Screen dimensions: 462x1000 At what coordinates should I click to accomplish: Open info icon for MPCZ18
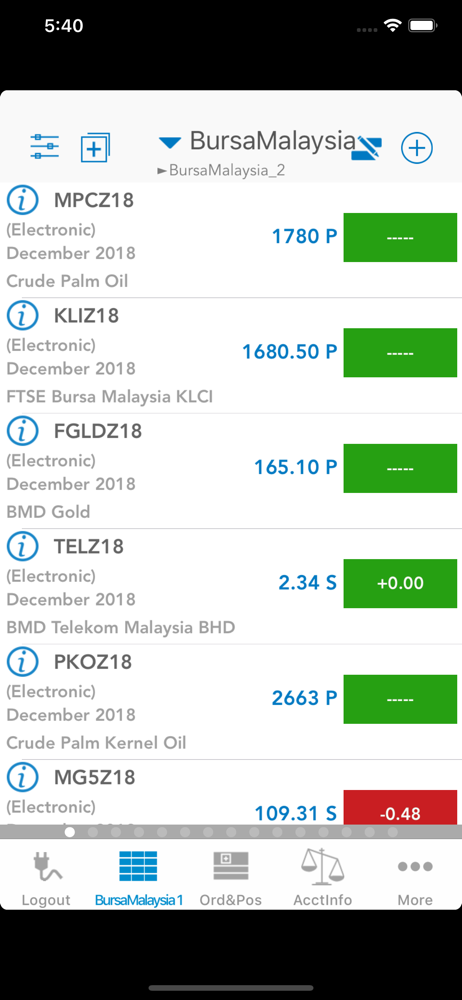(23, 200)
